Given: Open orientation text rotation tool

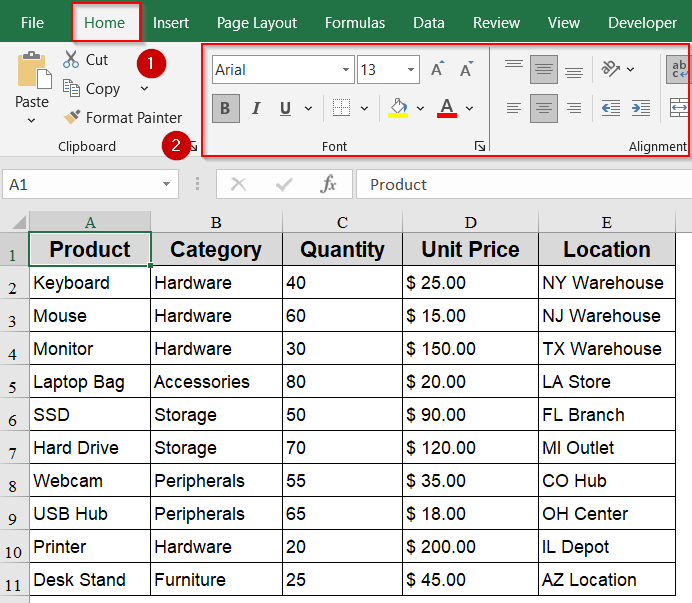Looking at the screenshot, I should tap(610, 69).
